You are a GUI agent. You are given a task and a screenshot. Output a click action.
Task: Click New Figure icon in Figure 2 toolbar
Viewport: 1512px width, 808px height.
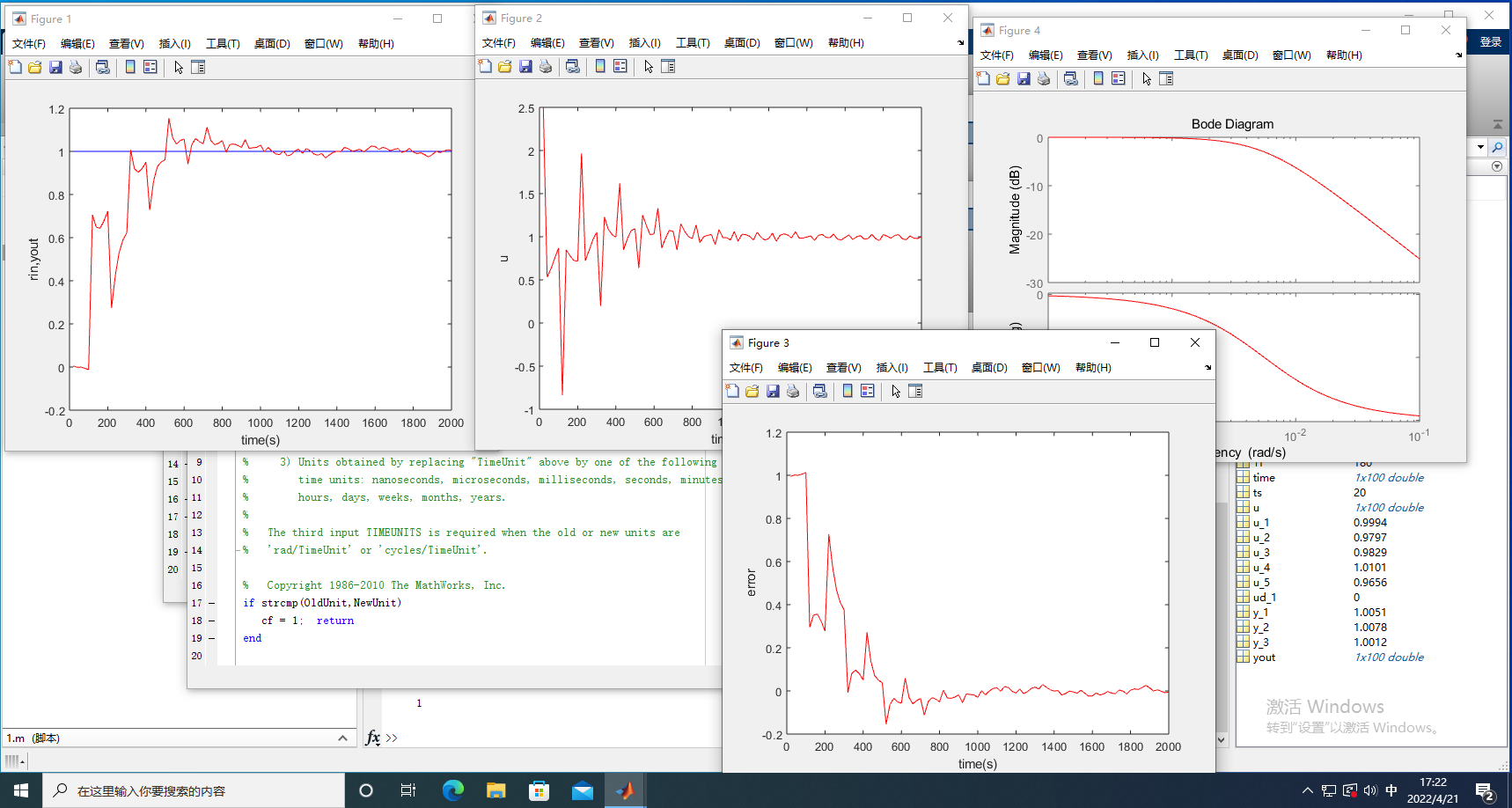[485, 66]
